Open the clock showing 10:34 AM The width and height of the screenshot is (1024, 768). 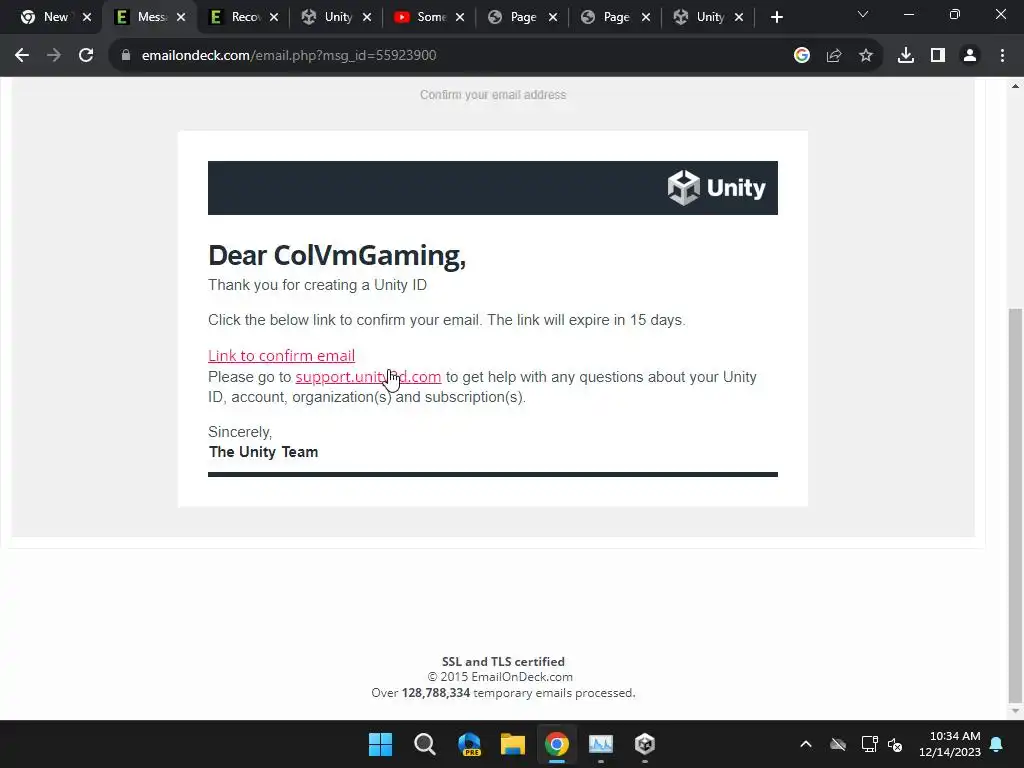click(x=950, y=744)
